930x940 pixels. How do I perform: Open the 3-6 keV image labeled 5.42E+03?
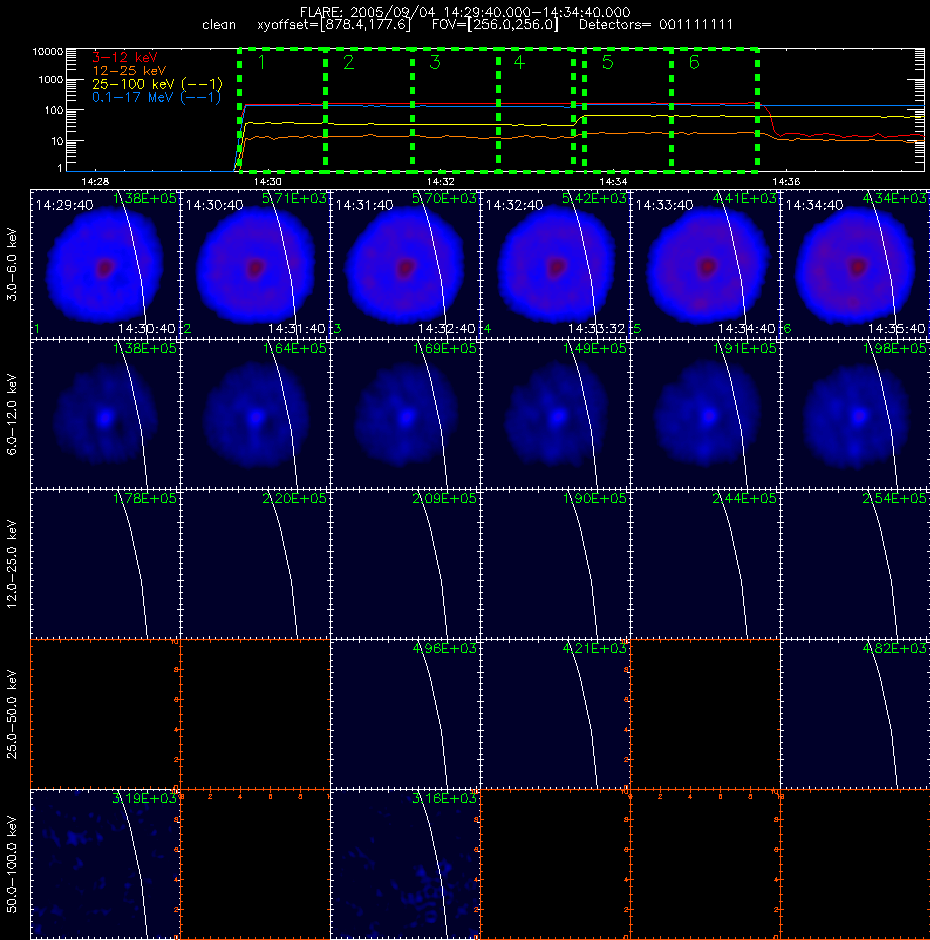point(555,264)
